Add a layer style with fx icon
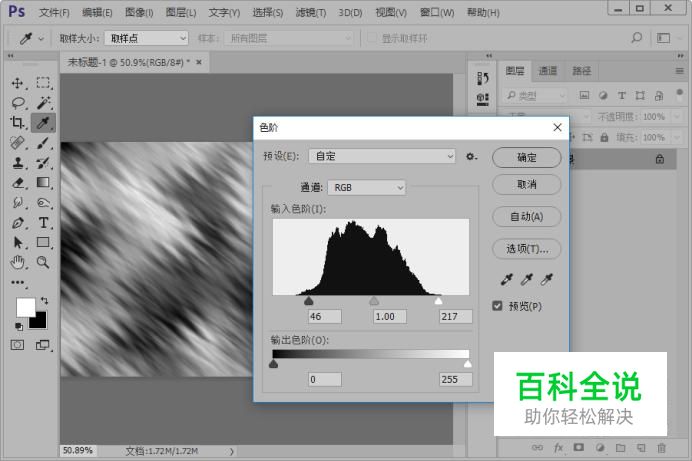692x461 pixels. pyautogui.click(x=558, y=448)
